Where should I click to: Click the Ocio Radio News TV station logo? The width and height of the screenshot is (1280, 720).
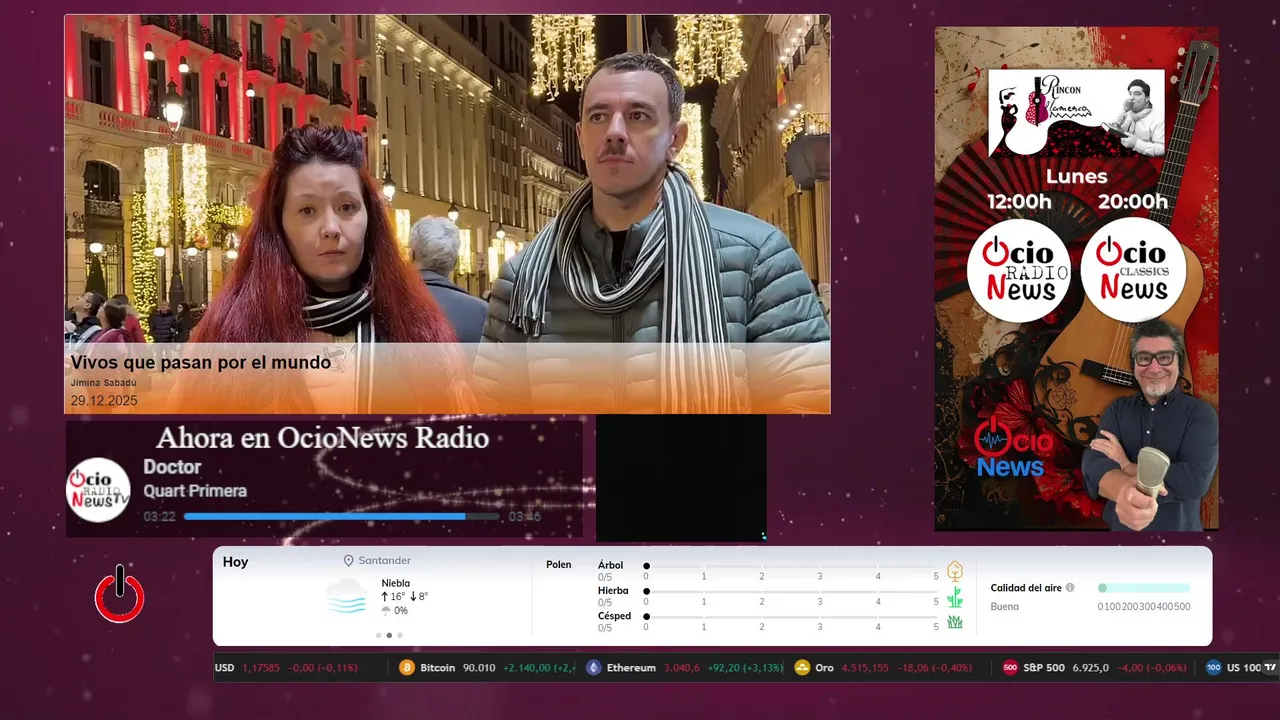(98, 490)
